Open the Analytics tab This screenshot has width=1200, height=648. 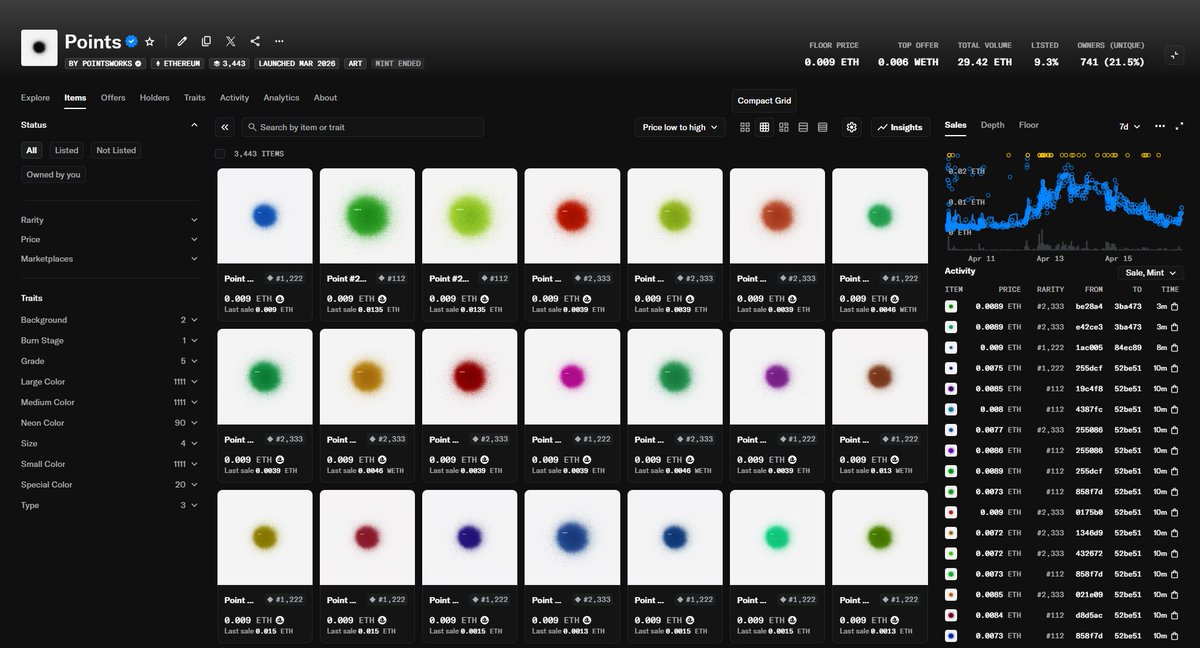[281, 98]
